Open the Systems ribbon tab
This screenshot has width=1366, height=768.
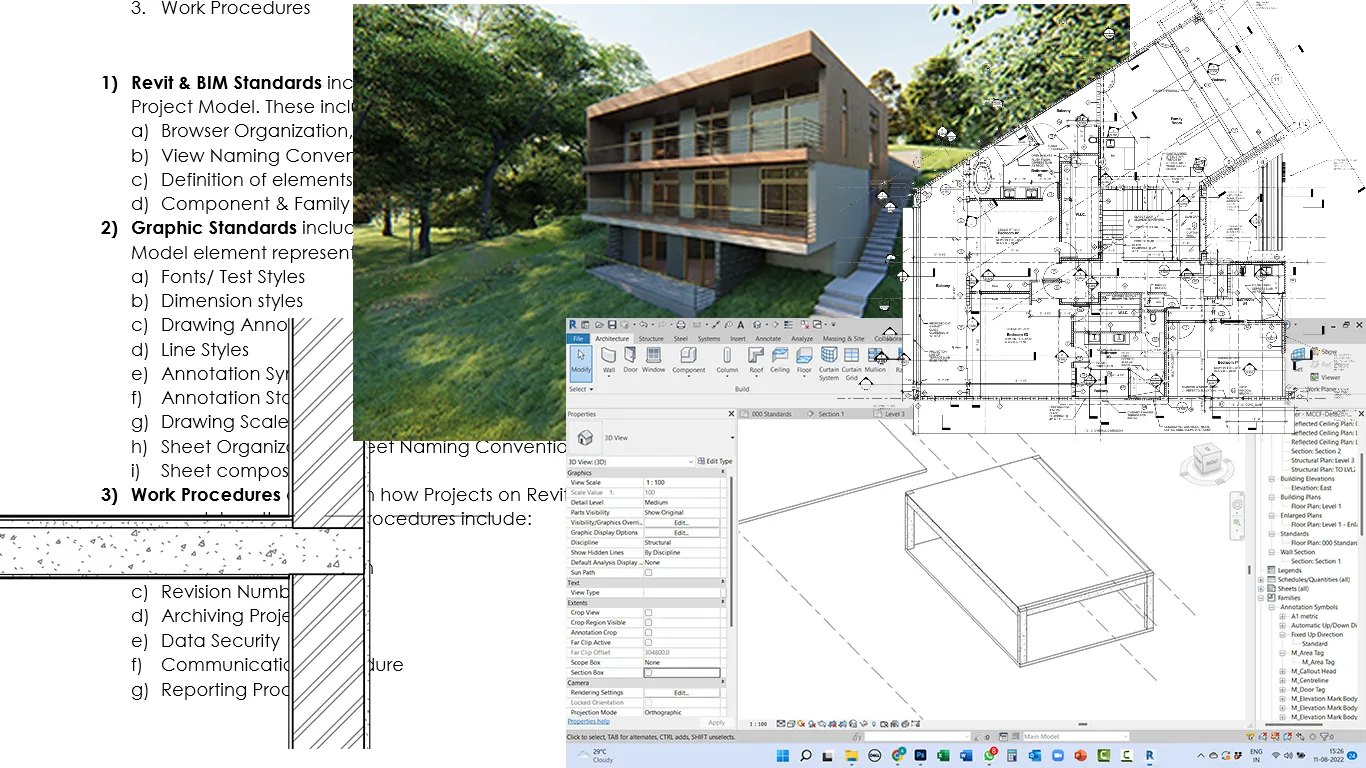(709, 339)
